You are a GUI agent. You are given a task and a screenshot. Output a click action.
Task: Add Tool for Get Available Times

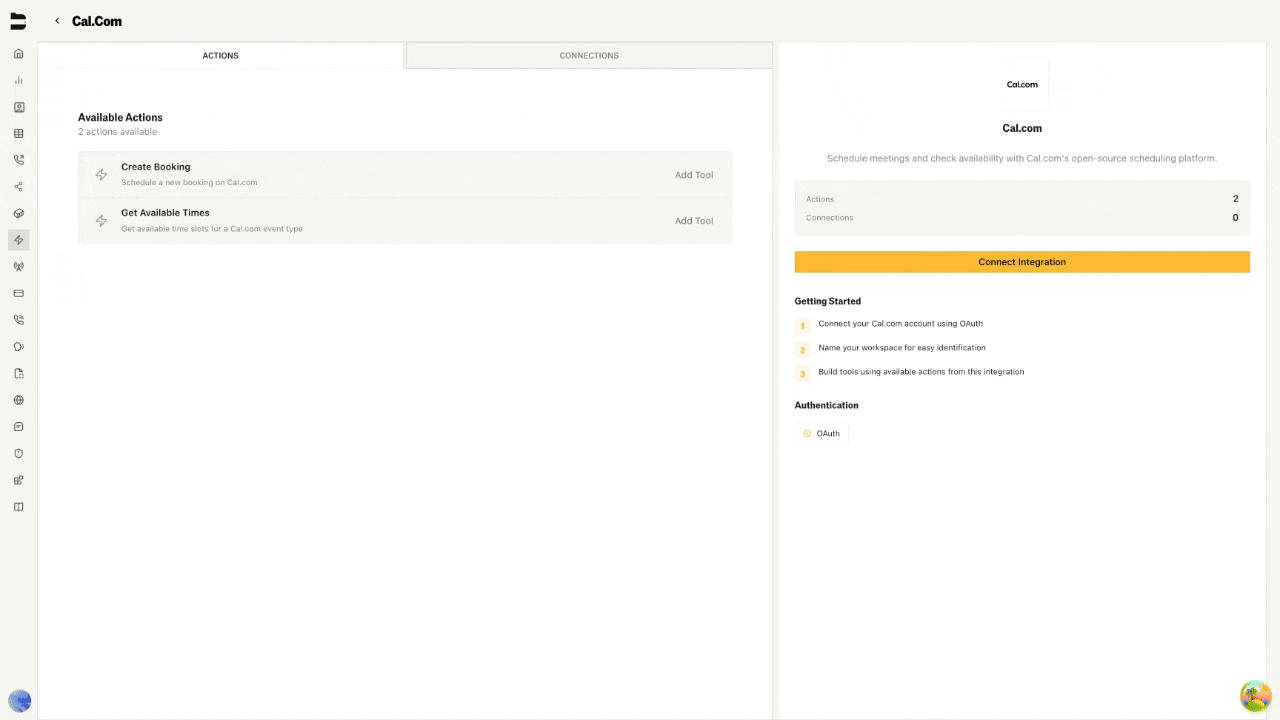694,221
